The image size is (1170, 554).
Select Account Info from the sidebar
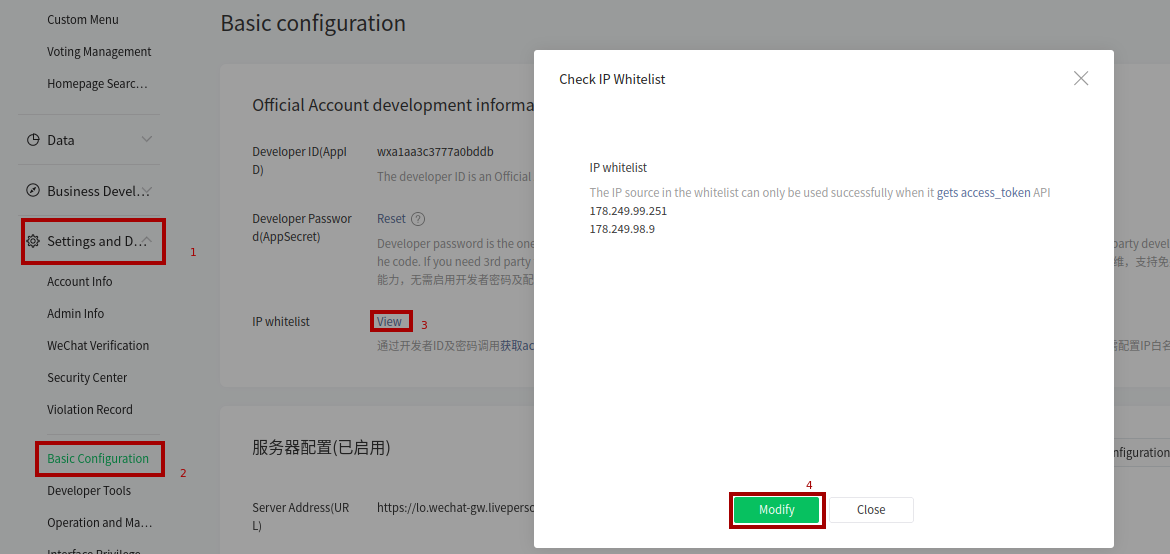80,281
